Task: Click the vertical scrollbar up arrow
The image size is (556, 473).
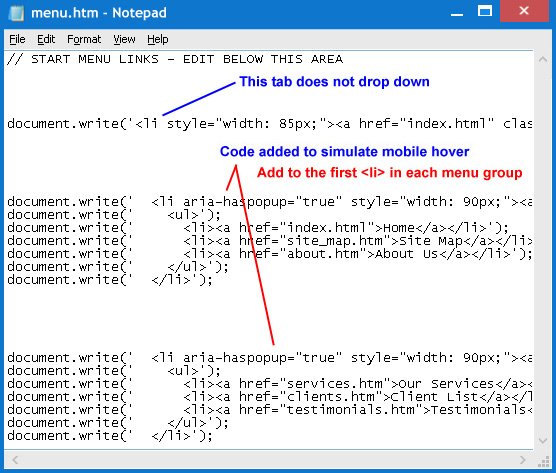Action: coord(543,59)
